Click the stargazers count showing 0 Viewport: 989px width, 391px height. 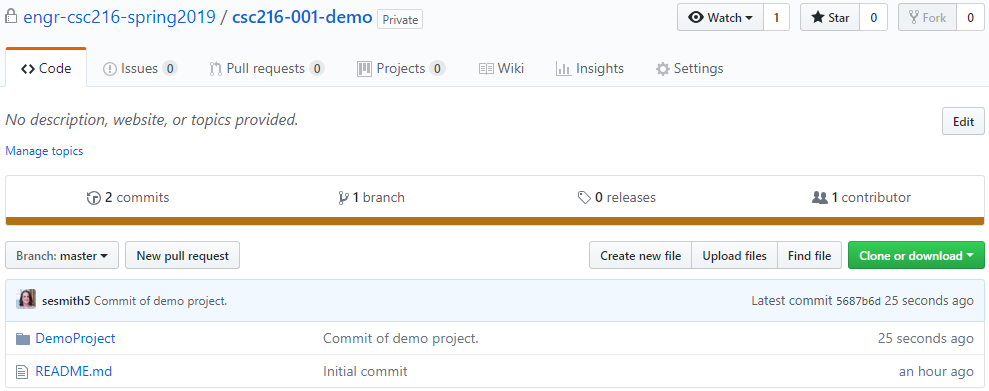point(874,18)
